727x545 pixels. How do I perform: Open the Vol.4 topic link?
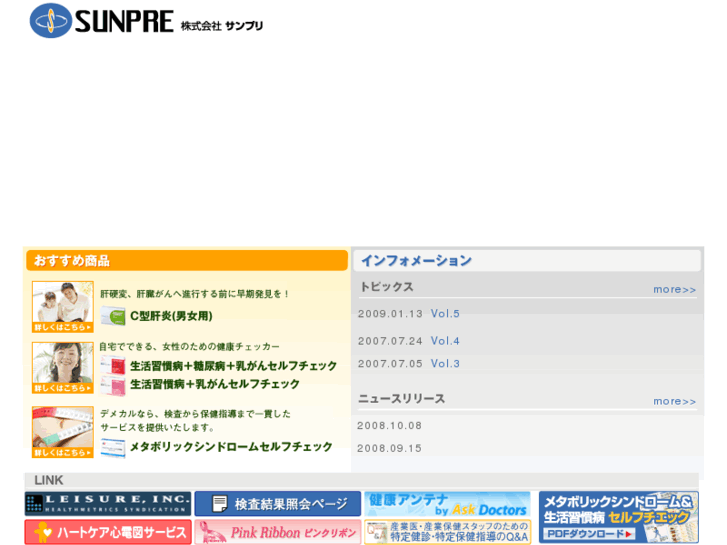(x=445, y=341)
